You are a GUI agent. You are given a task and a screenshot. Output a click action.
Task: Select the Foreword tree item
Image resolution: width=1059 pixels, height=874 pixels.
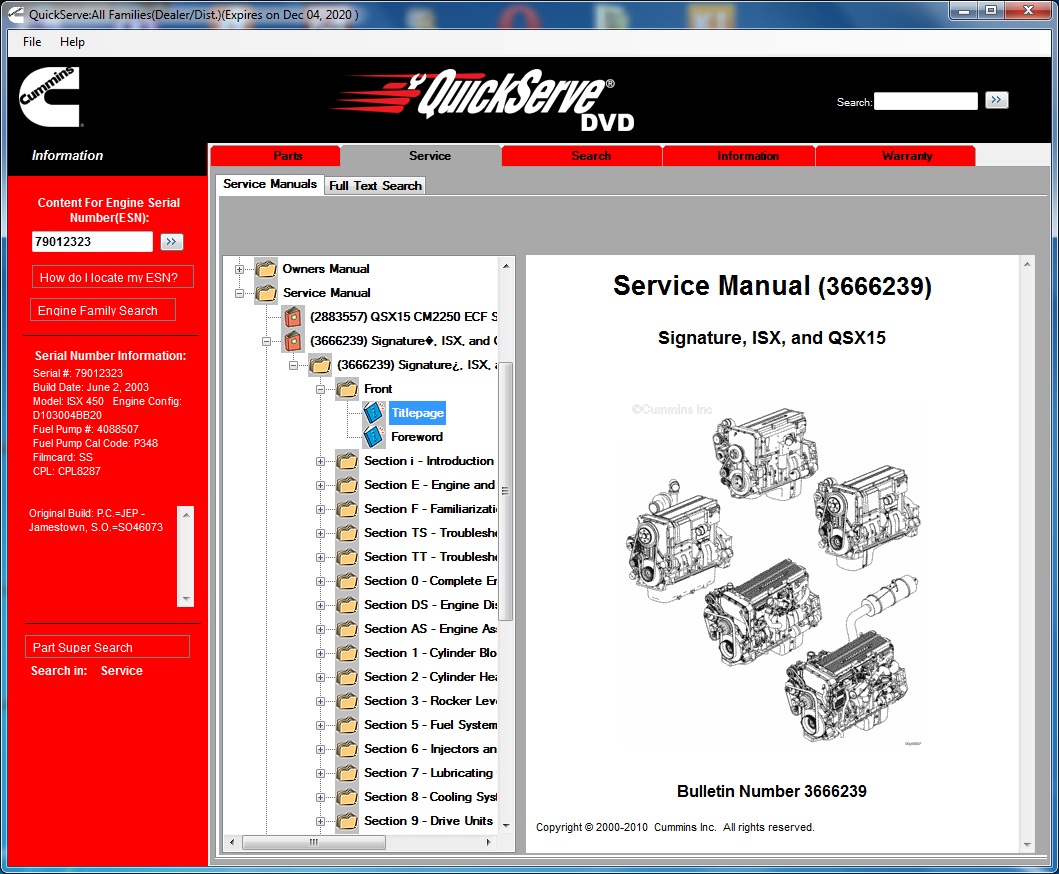click(x=417, y=437)
